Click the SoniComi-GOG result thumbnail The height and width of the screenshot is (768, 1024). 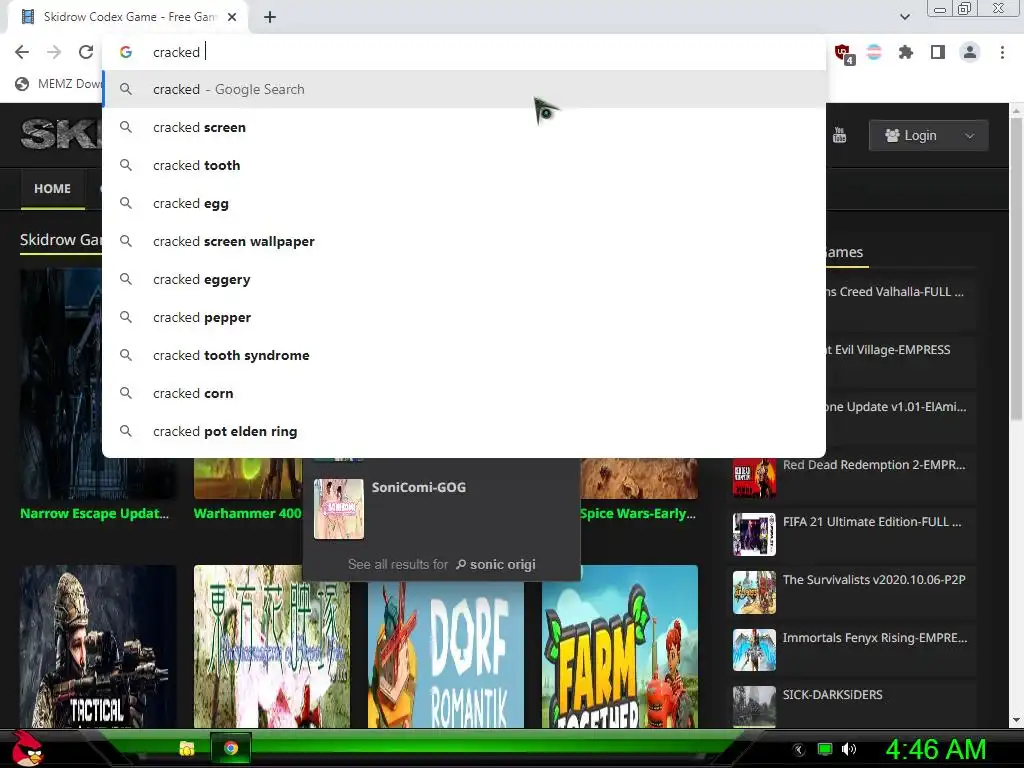tap(338, 509)
